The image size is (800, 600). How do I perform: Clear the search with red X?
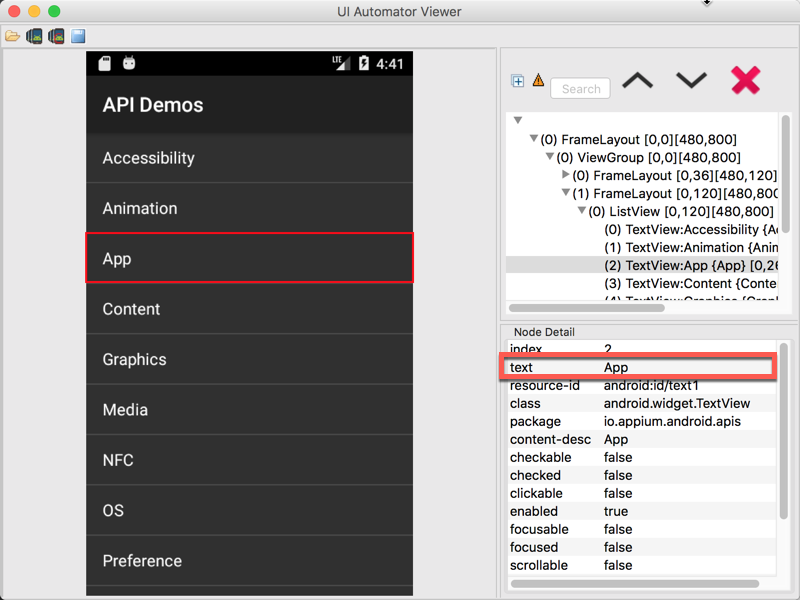[x=746, y=82]
